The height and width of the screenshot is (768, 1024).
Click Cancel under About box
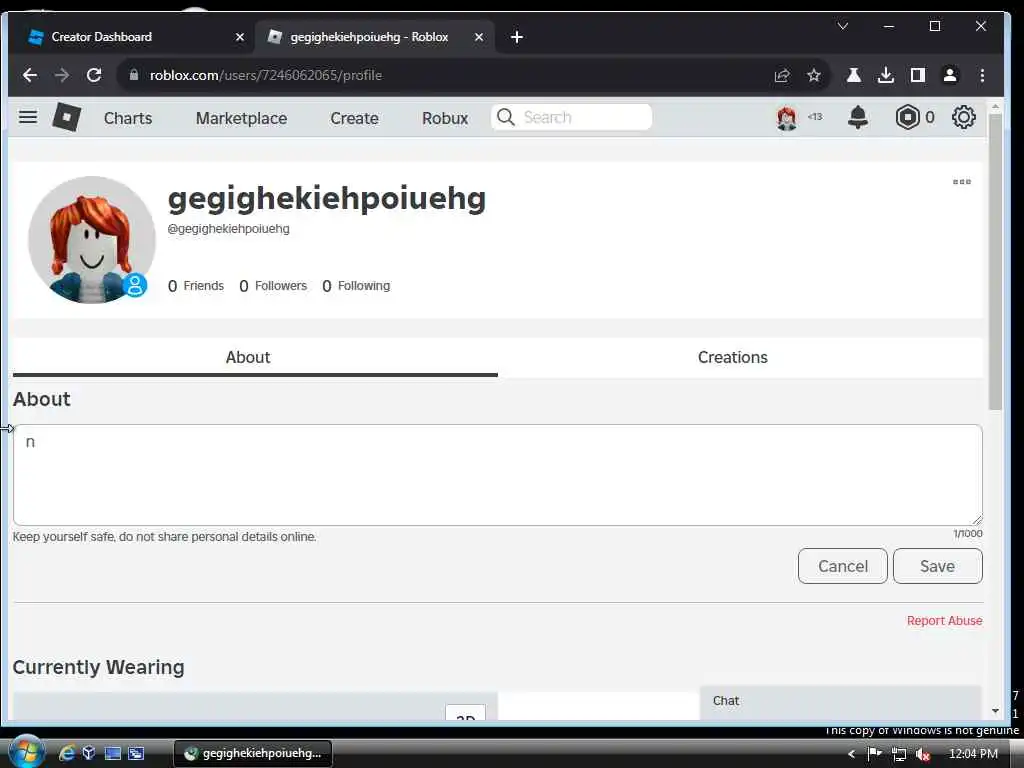[x=842, y=566]
